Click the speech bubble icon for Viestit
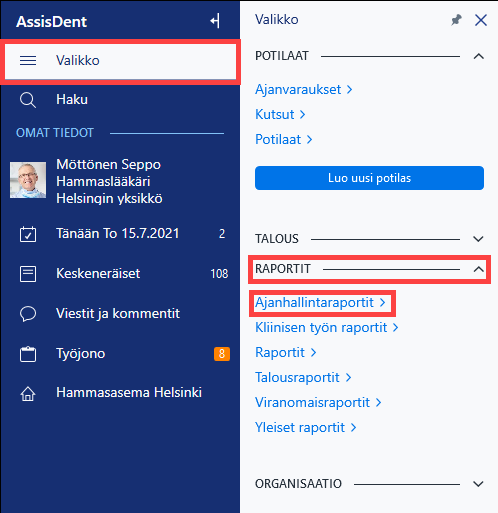The image size is (498, 513). pos(28,314)
